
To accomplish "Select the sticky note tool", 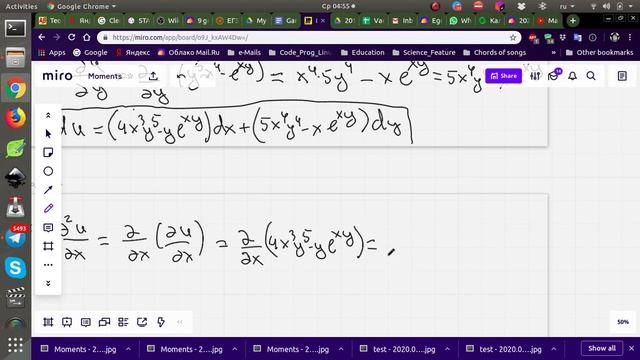I will (48, 152).
